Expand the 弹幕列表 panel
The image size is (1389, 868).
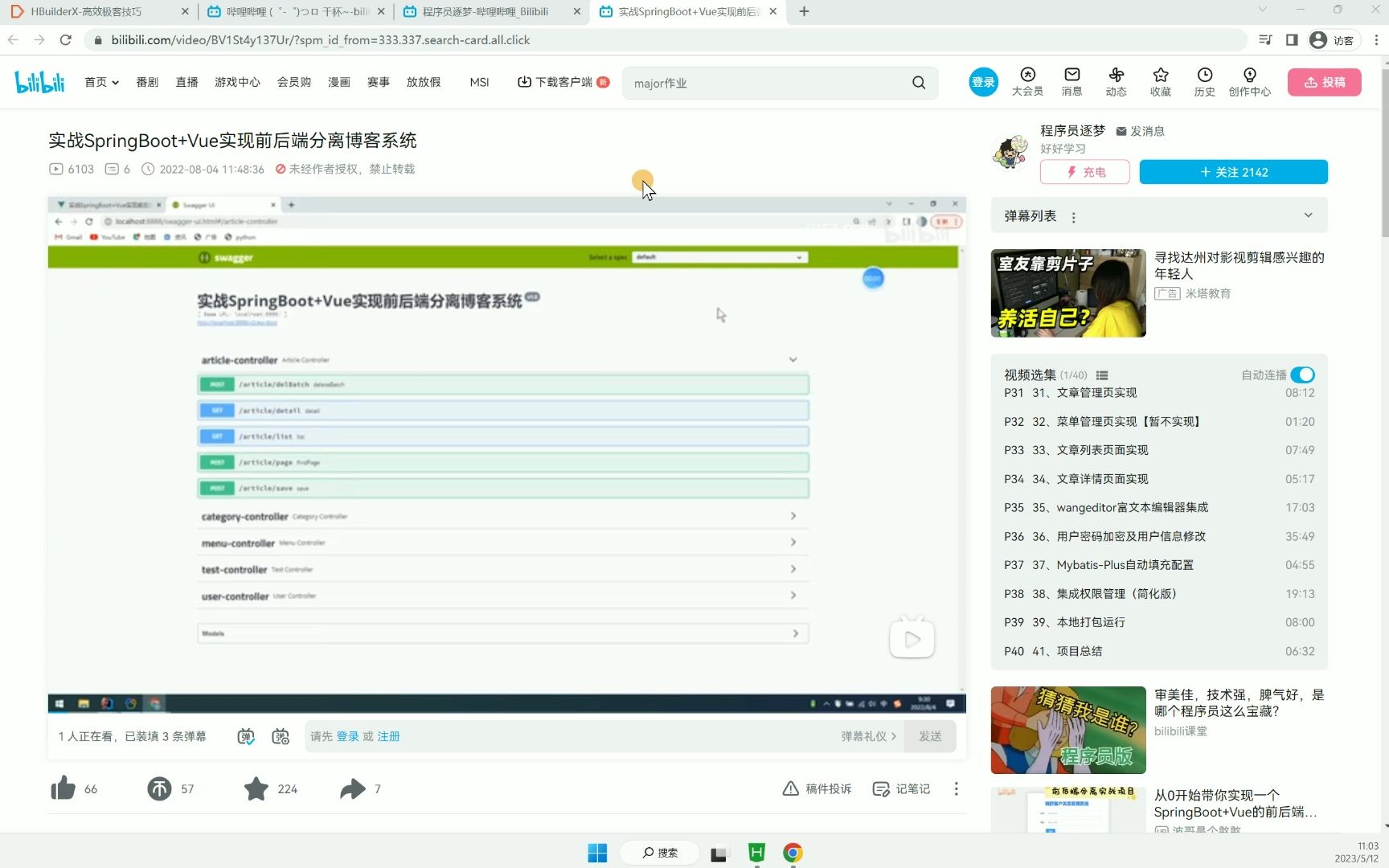tap(1308, 215)
